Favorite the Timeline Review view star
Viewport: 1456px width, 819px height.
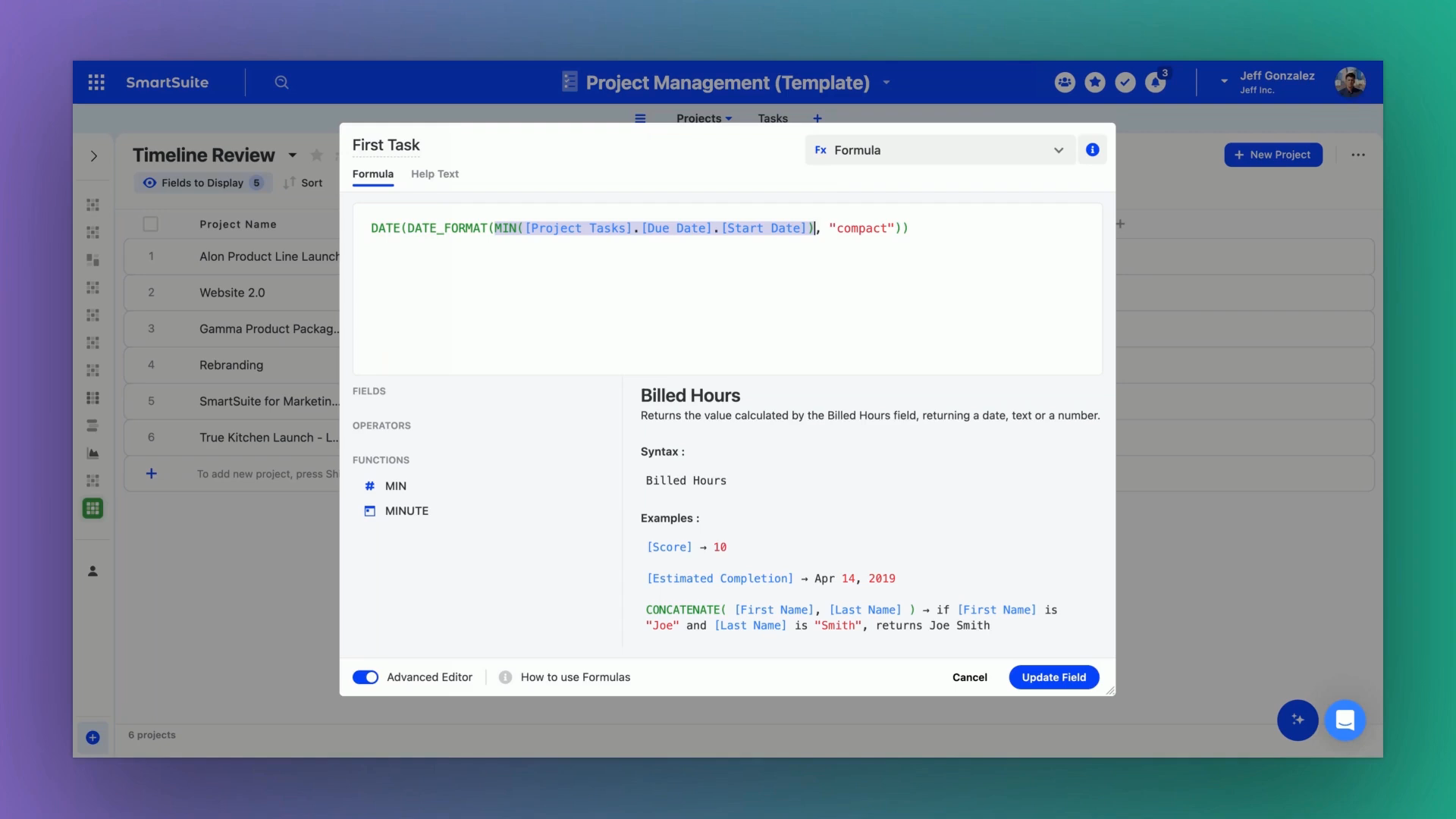point(317,155)
